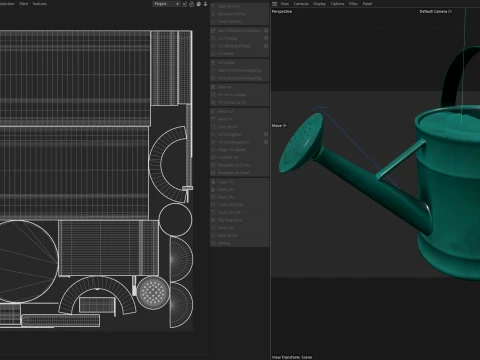Click the Default Camera link in viewport
This screenshot has width=480, height=360.
tap(436, 11)
